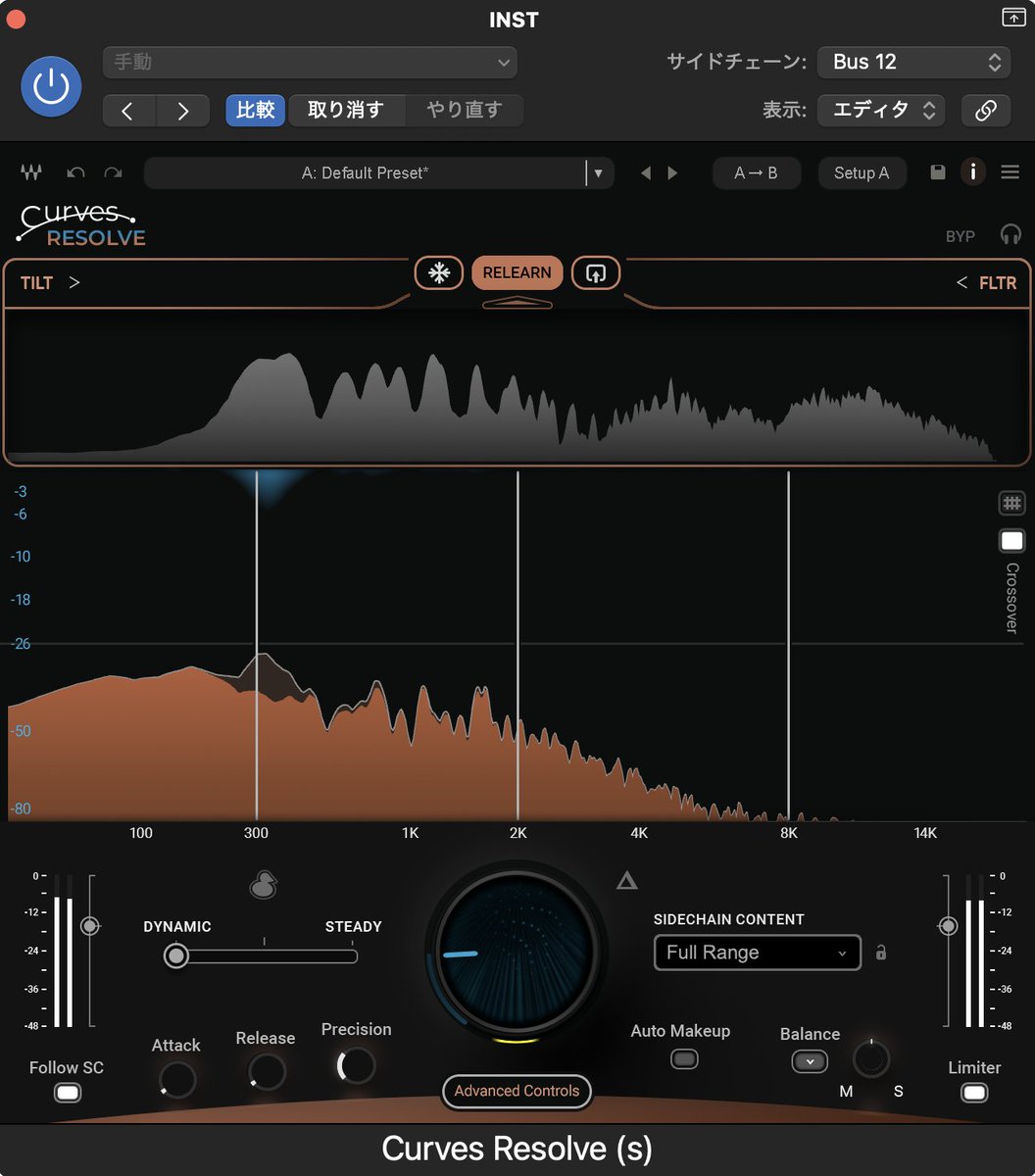
Task: Toggle the plugin power bypass button
Action: [51, 87]
